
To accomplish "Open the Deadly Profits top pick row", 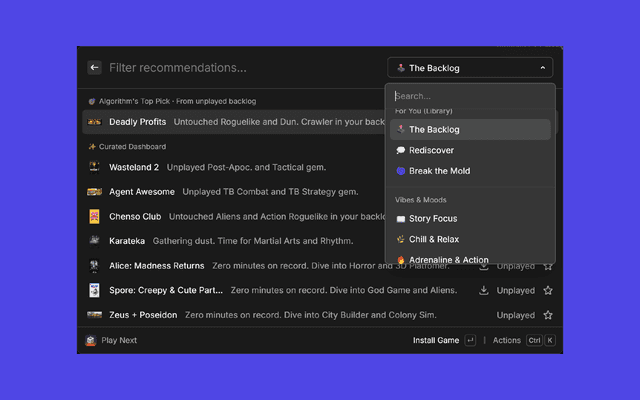I will pos(234,122).
